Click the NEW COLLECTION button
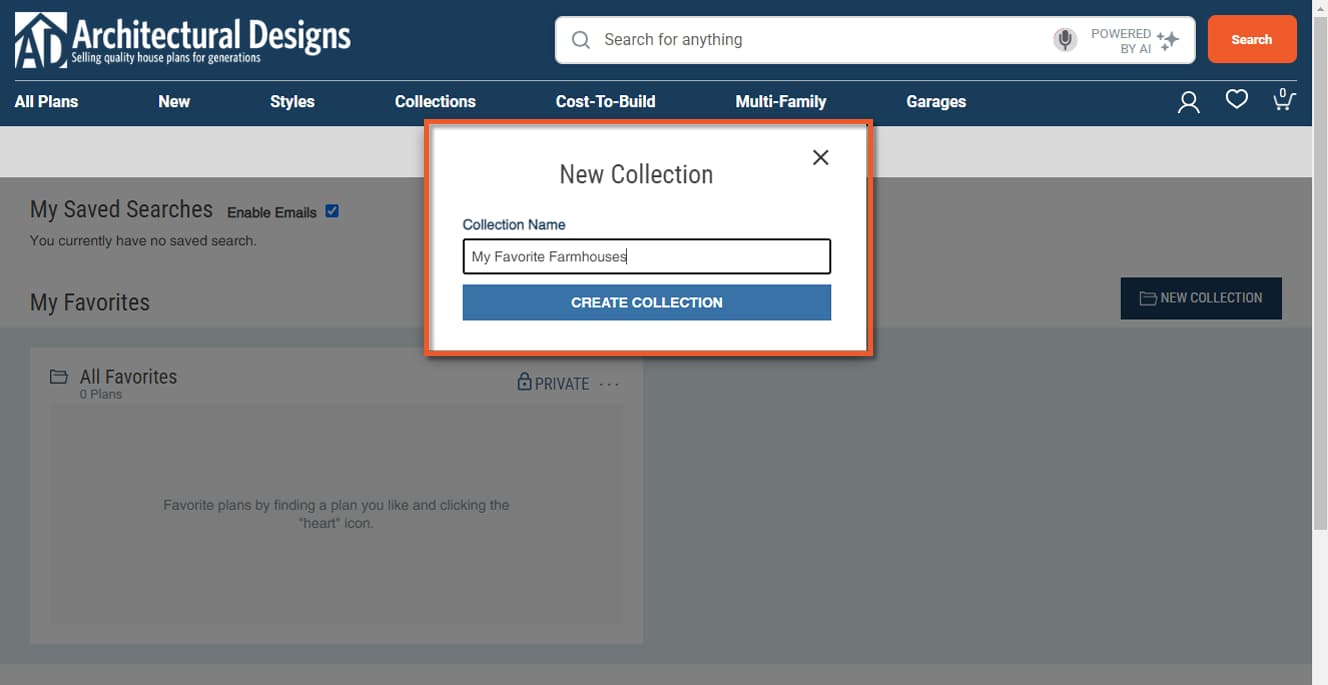The height and width of the screenshot is (685, 1328). pyautogui.click(x=1200, y=298)
